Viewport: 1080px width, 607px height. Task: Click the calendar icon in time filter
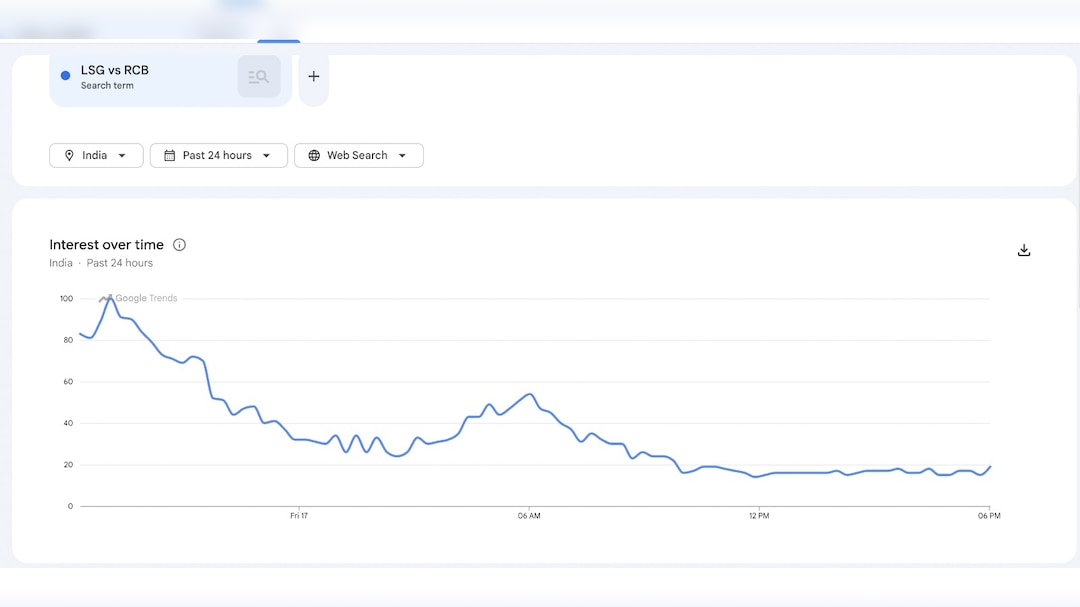click(x=170, y=156)
